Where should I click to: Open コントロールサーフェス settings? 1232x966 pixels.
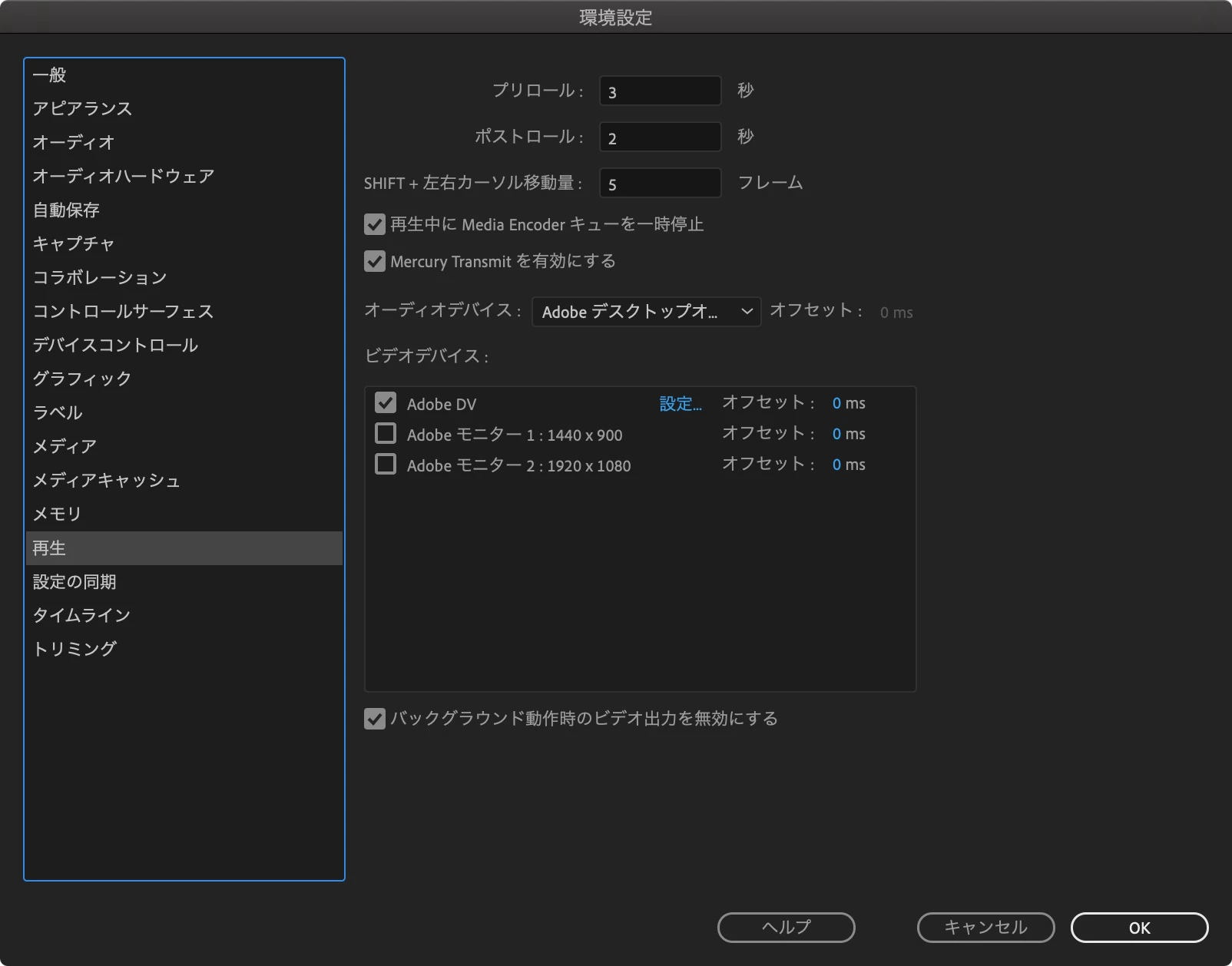[184, 312]
